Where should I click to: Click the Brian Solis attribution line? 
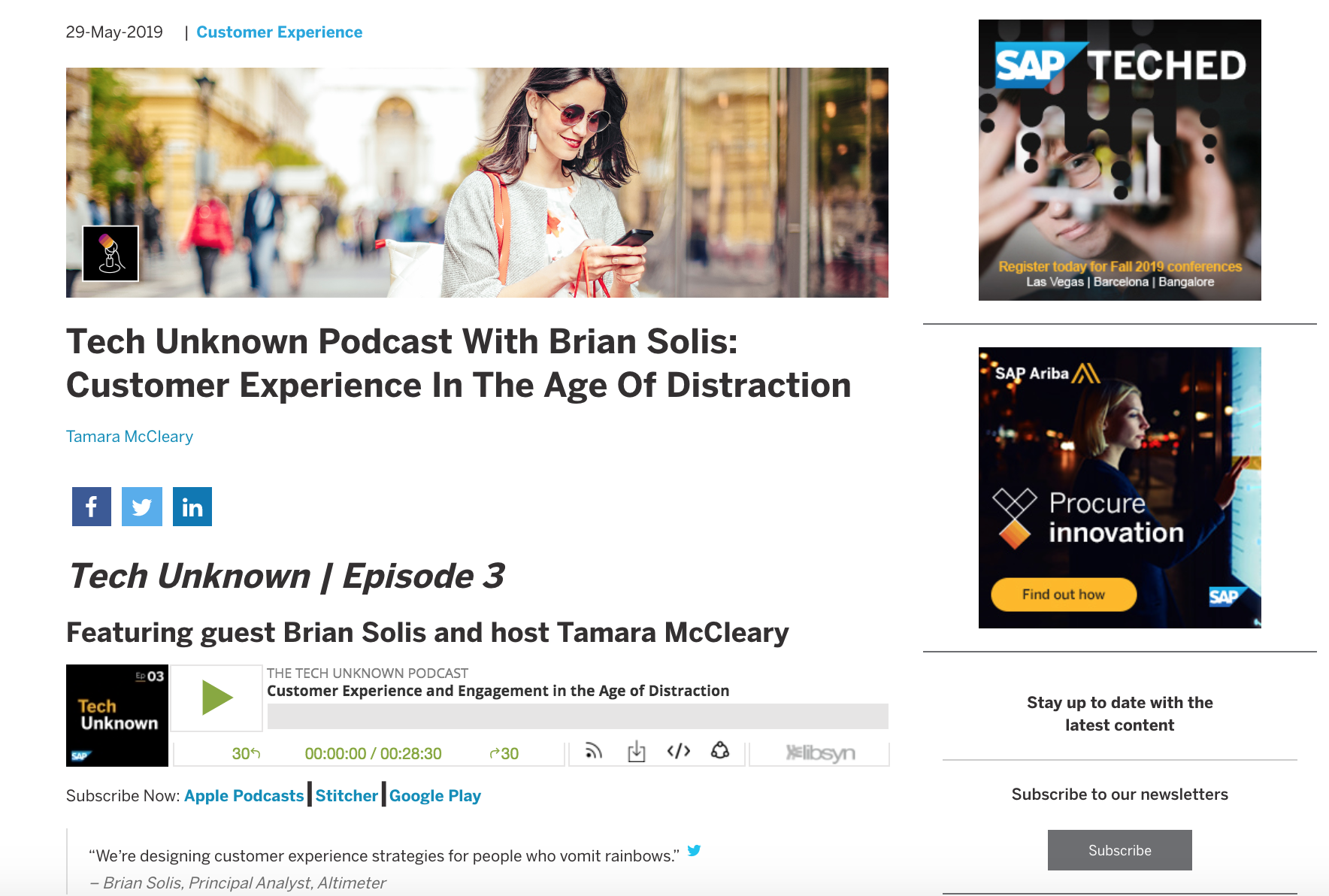tap(238, 882)
